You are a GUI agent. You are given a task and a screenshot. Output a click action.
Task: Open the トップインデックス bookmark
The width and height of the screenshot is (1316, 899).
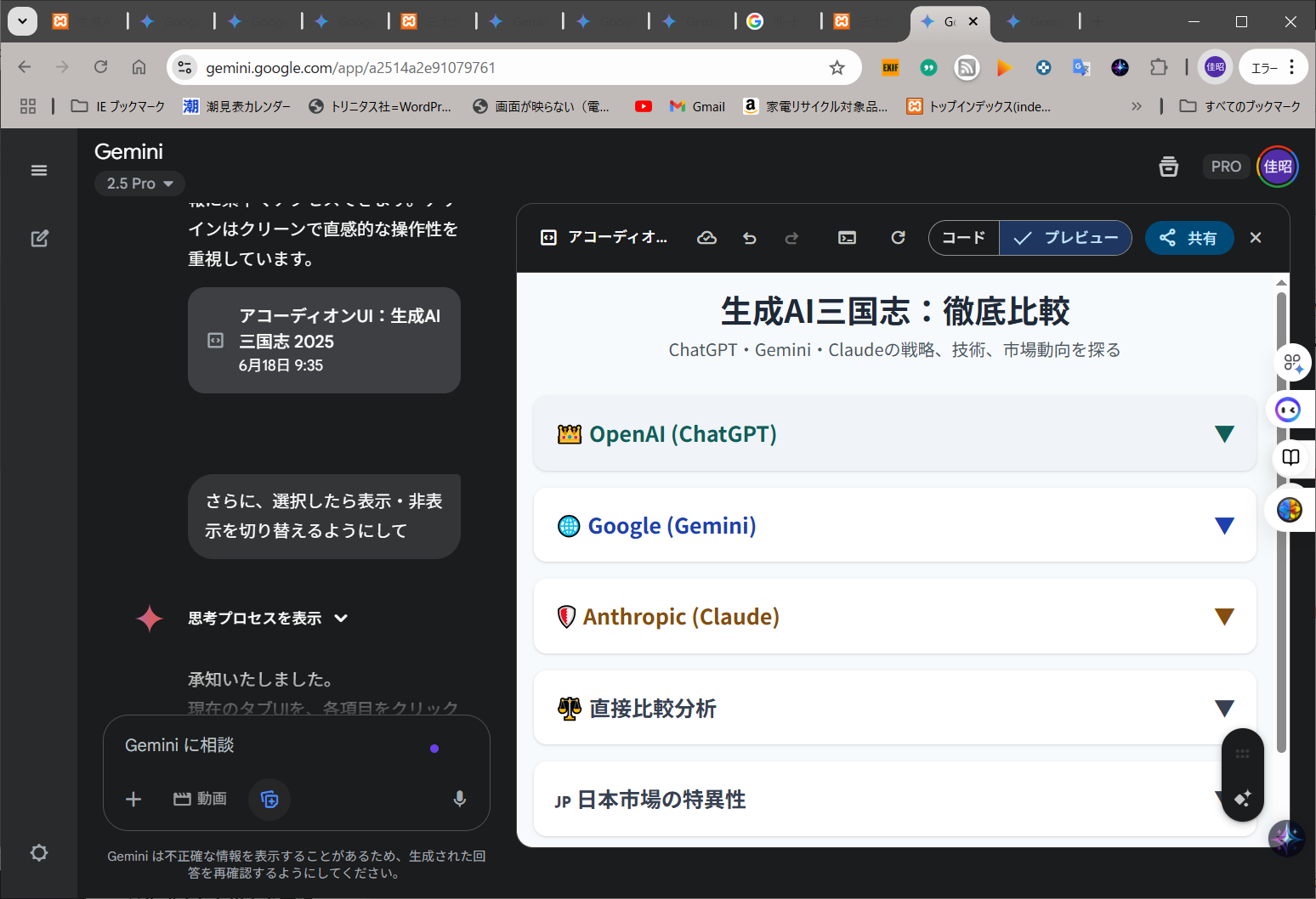tap(979, 106)
